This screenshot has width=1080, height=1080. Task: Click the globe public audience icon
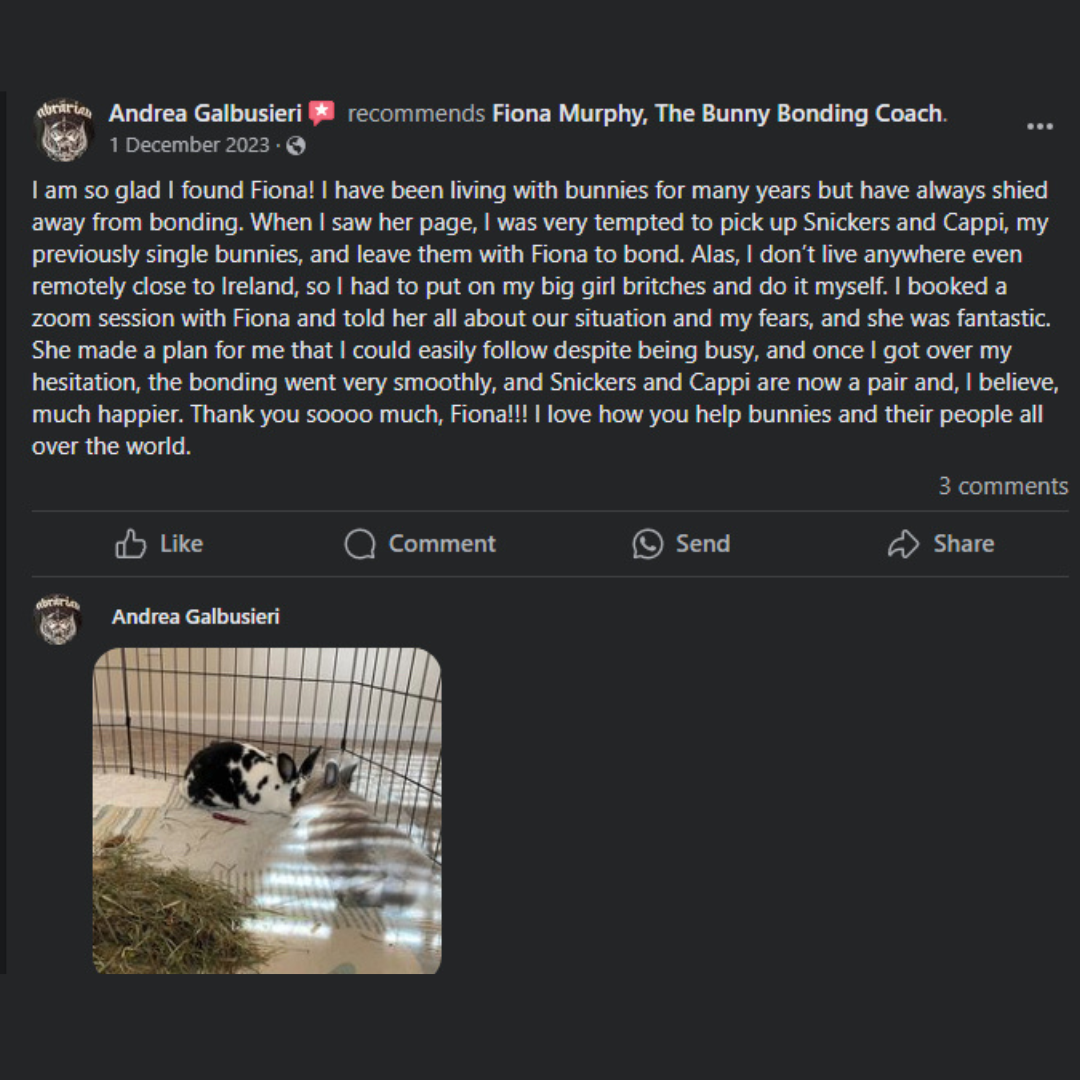[x=296, y=146]
